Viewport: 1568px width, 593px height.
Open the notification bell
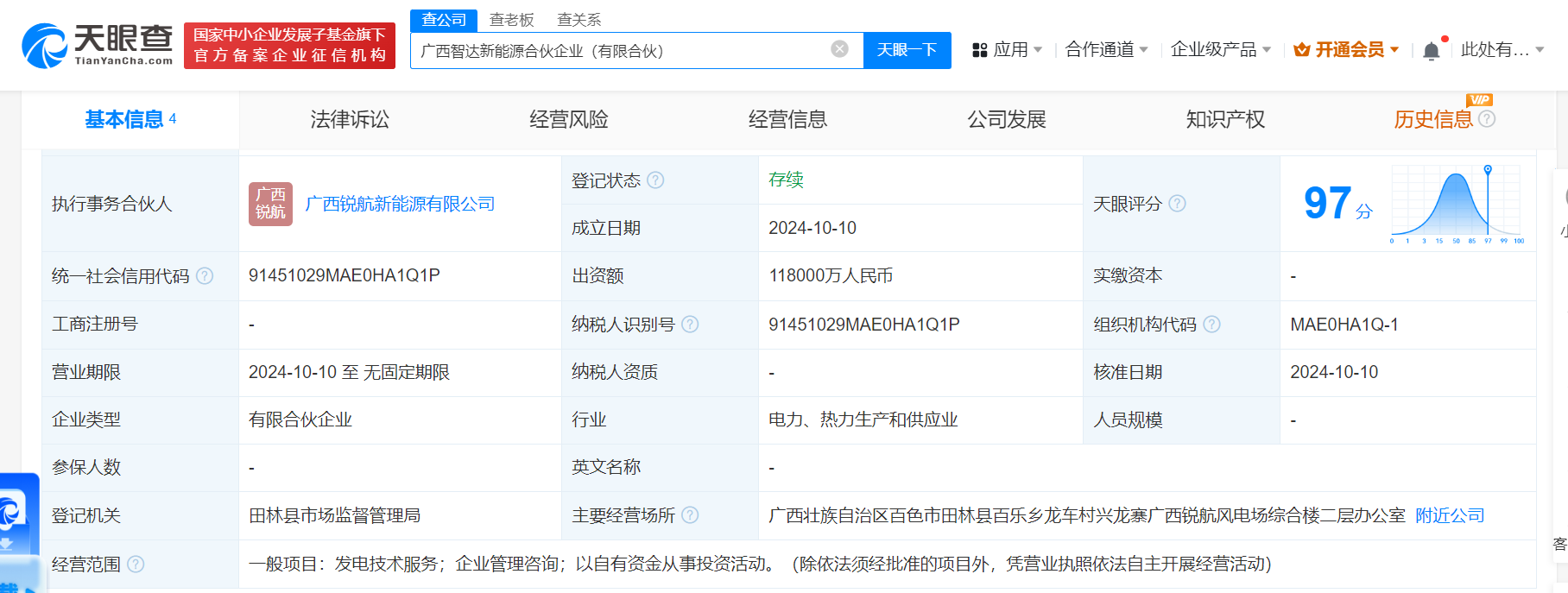point(1431,51)
